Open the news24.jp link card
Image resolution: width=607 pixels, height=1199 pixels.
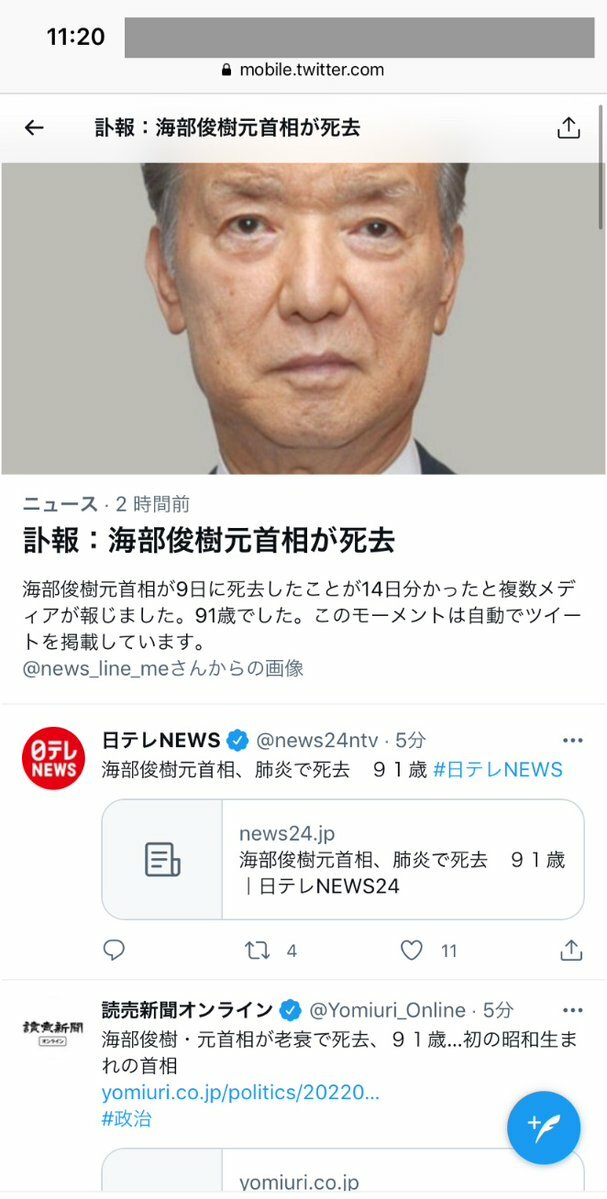click(x=342, y=859)
